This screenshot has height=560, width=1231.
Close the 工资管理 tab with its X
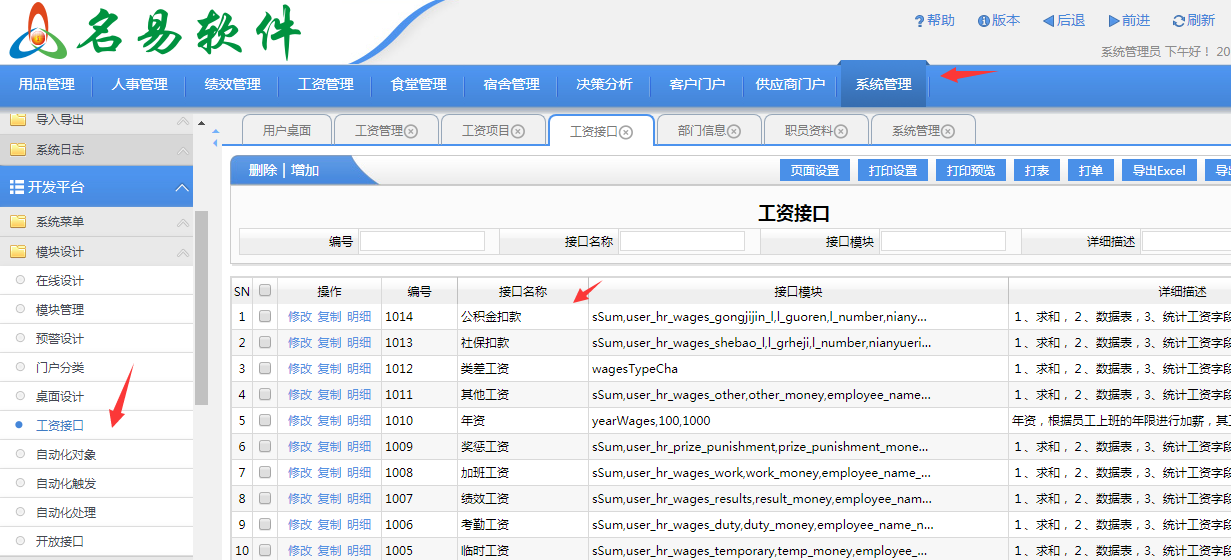(410, 131)
